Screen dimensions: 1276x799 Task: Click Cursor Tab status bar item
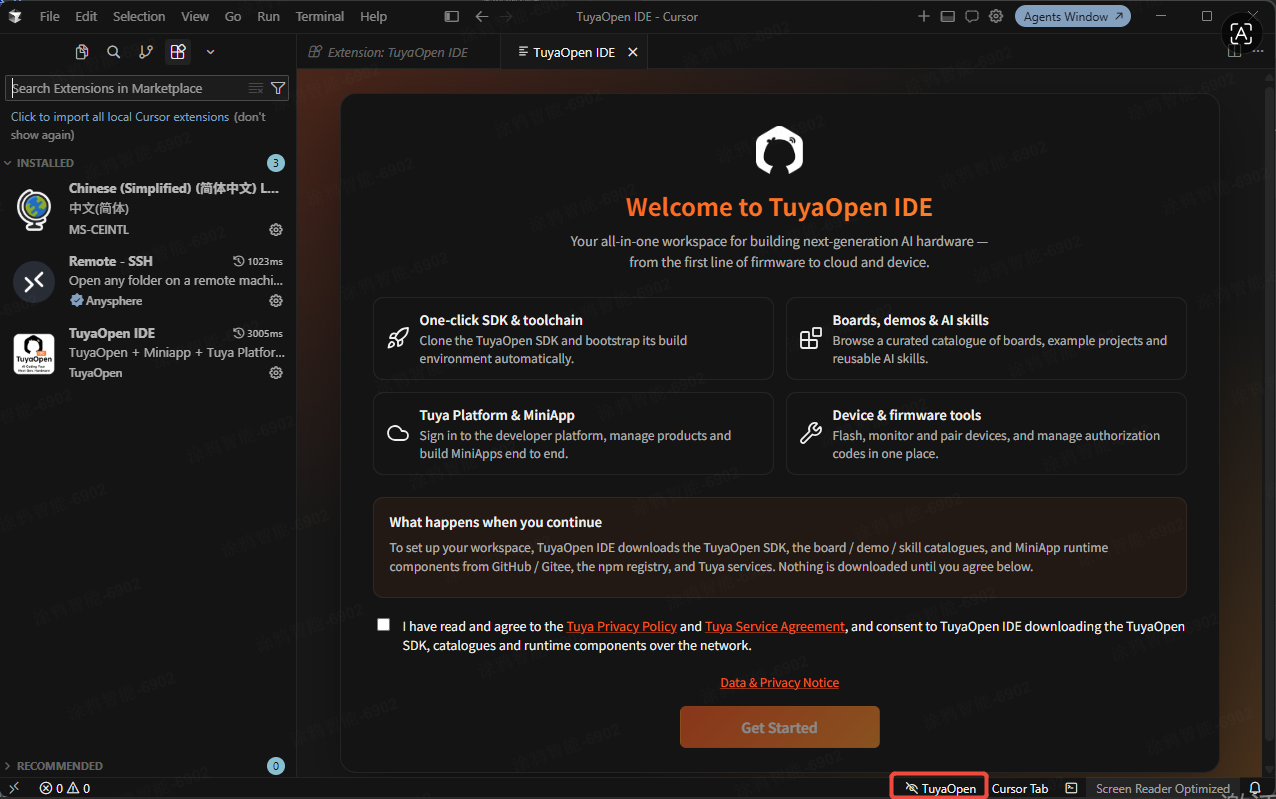(1020, 788)
